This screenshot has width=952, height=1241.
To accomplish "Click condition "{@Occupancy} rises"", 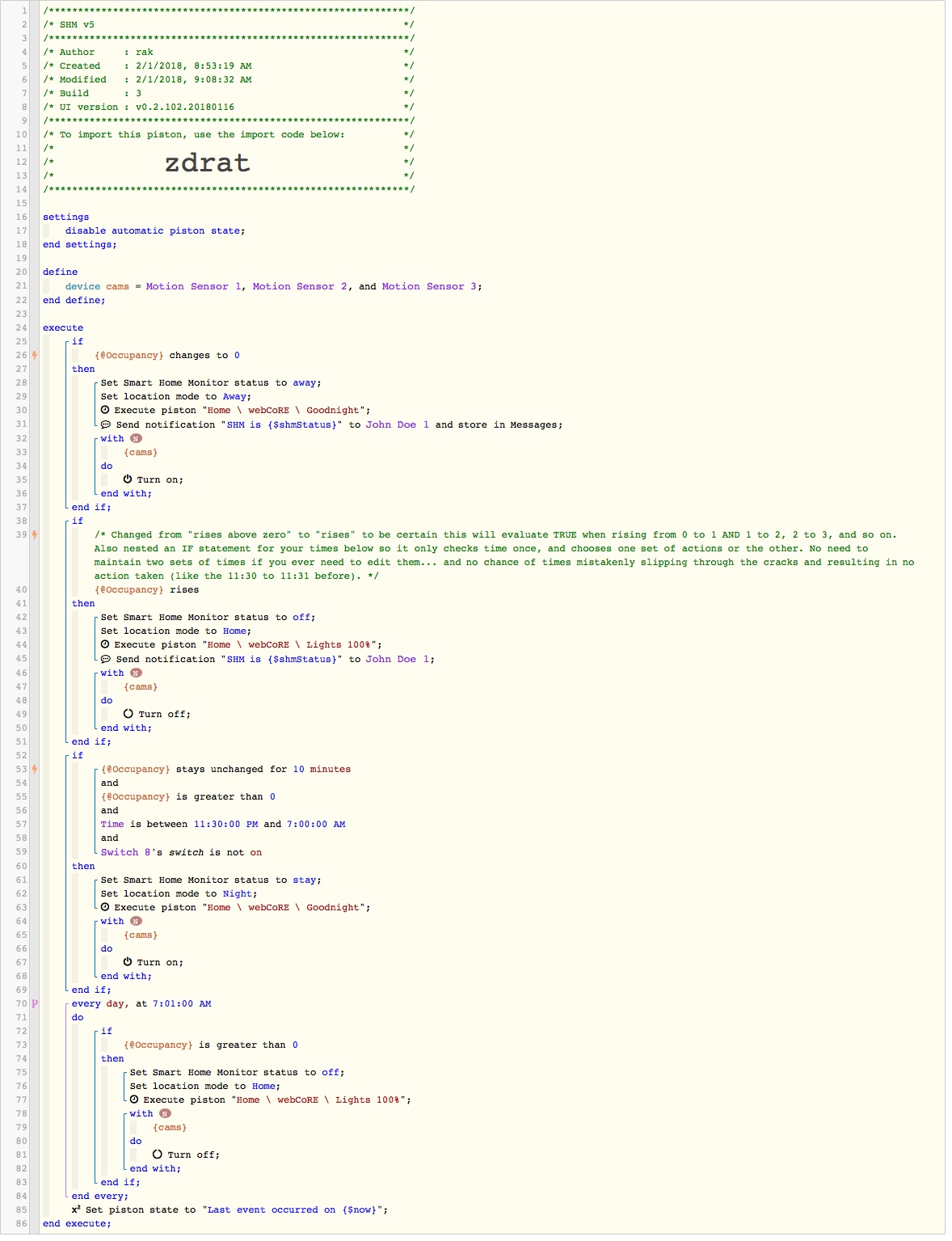I will [x=146, y=590].
